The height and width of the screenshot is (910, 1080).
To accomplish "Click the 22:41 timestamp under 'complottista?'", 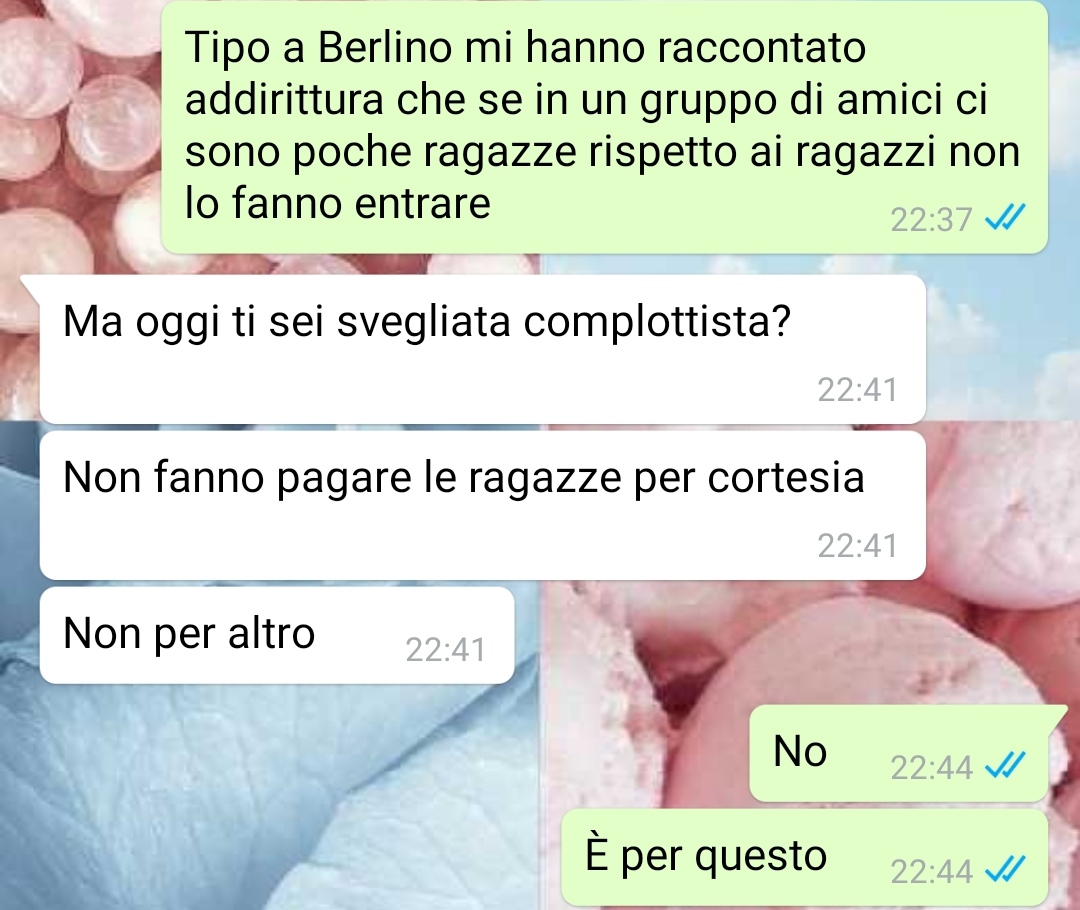I will (858, 389).
